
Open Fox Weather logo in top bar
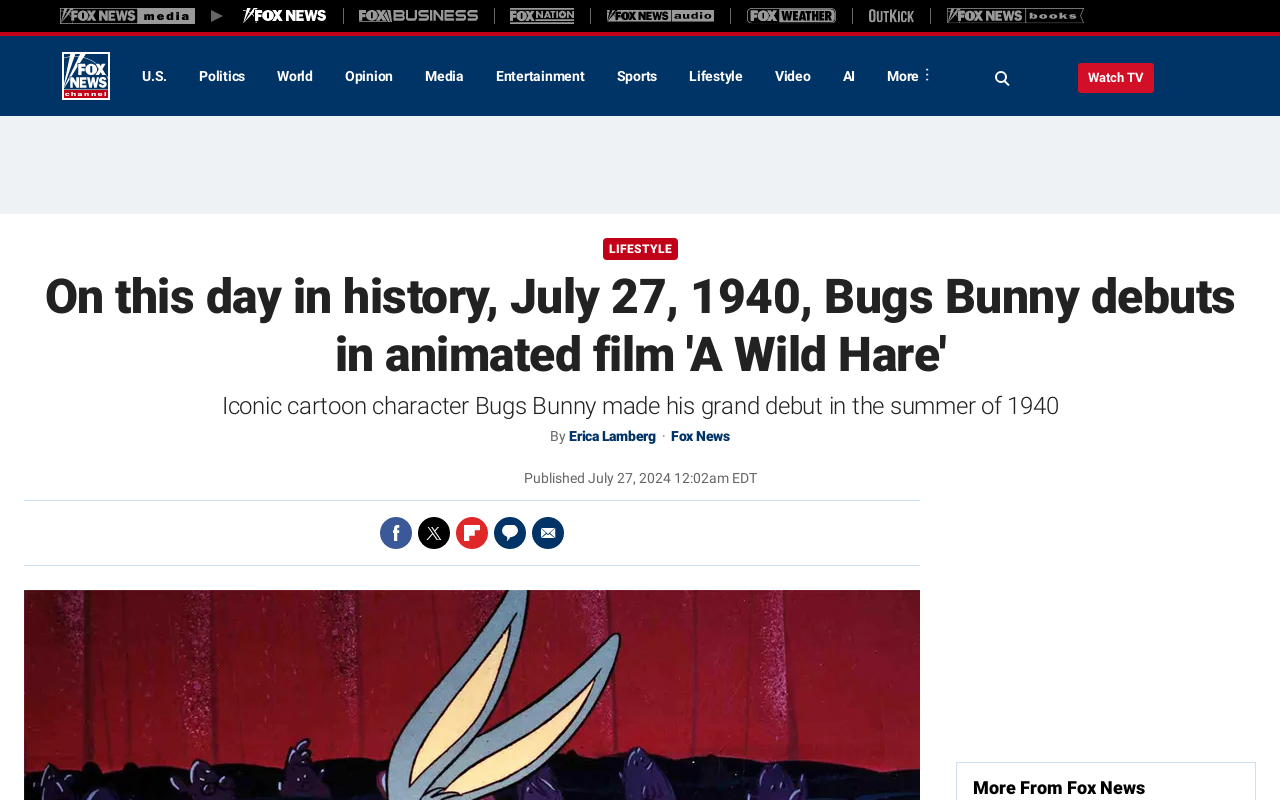(x=791, y=16)
